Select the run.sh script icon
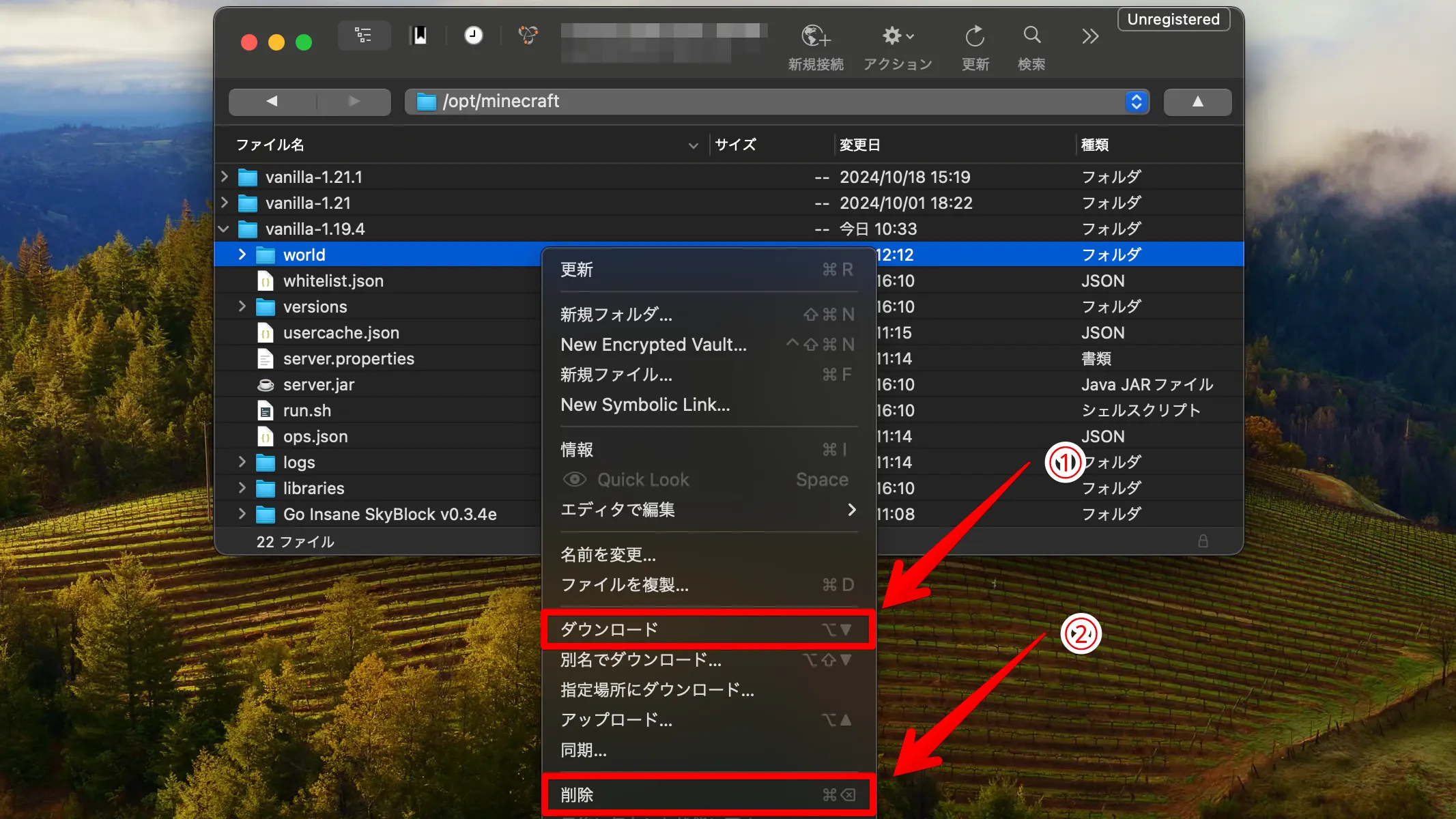This screenshot has width=1456, height=819. [x=265, y=411]
